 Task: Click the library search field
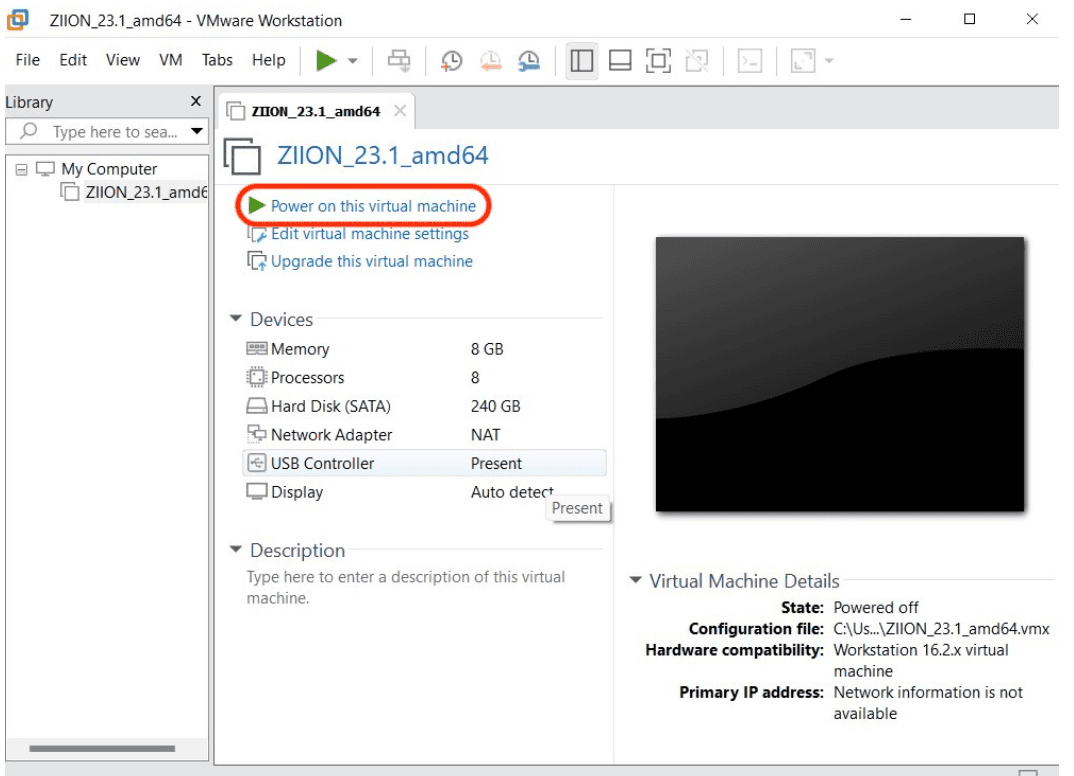(x=114, y=132)
